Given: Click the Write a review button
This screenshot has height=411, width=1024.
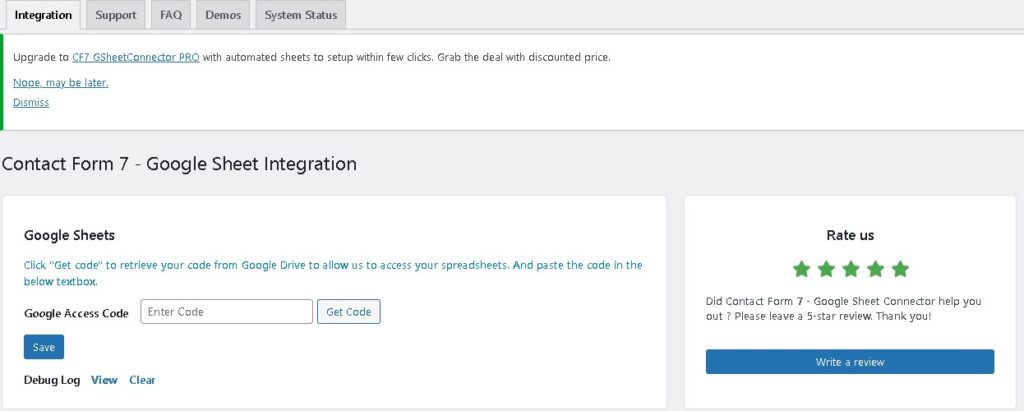Looking at the screenshot, I should (x=850, y=362).
